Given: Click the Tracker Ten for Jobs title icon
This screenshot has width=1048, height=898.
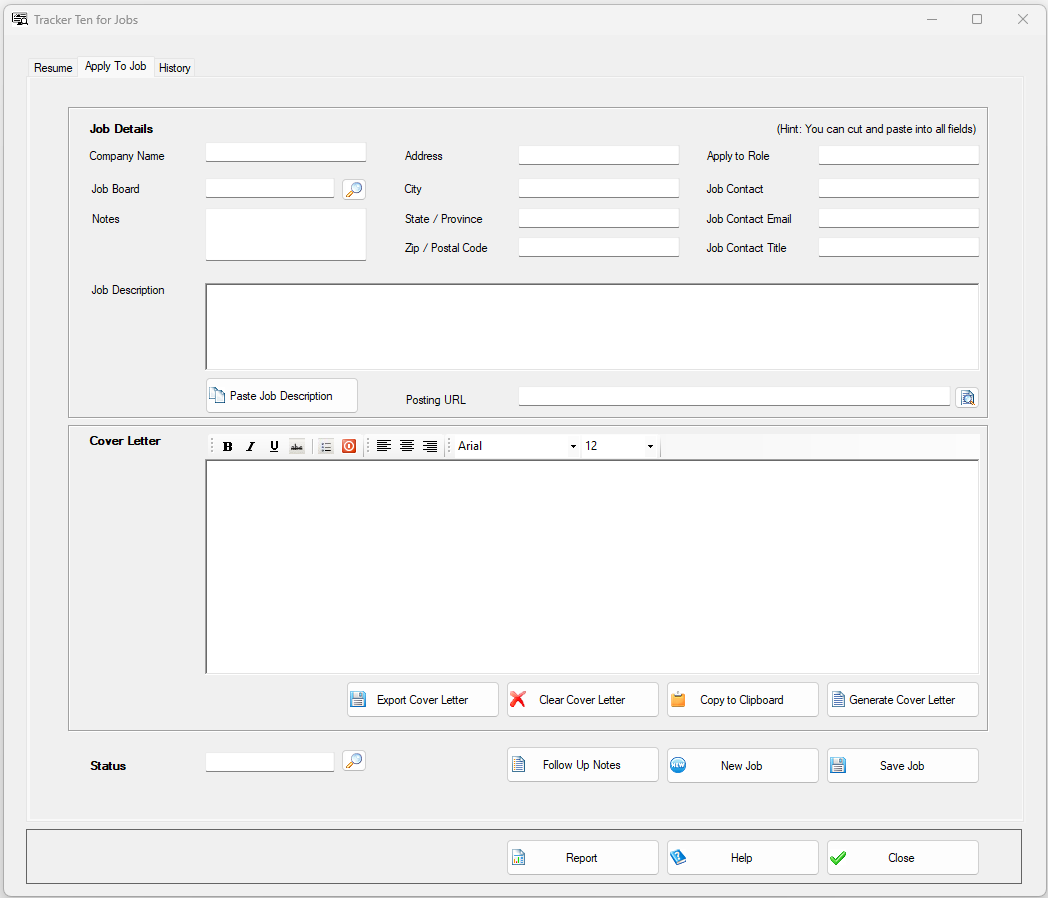Looking at the screenshot, I should tap(20, 19).
